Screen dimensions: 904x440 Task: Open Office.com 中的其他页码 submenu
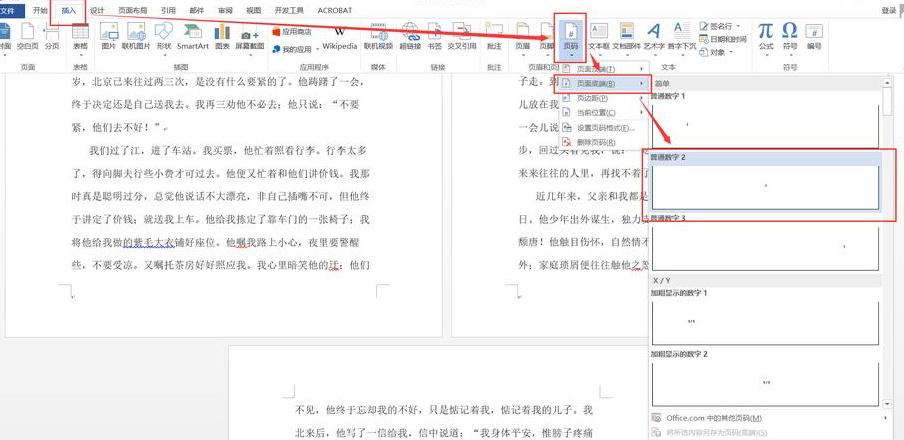769,418
